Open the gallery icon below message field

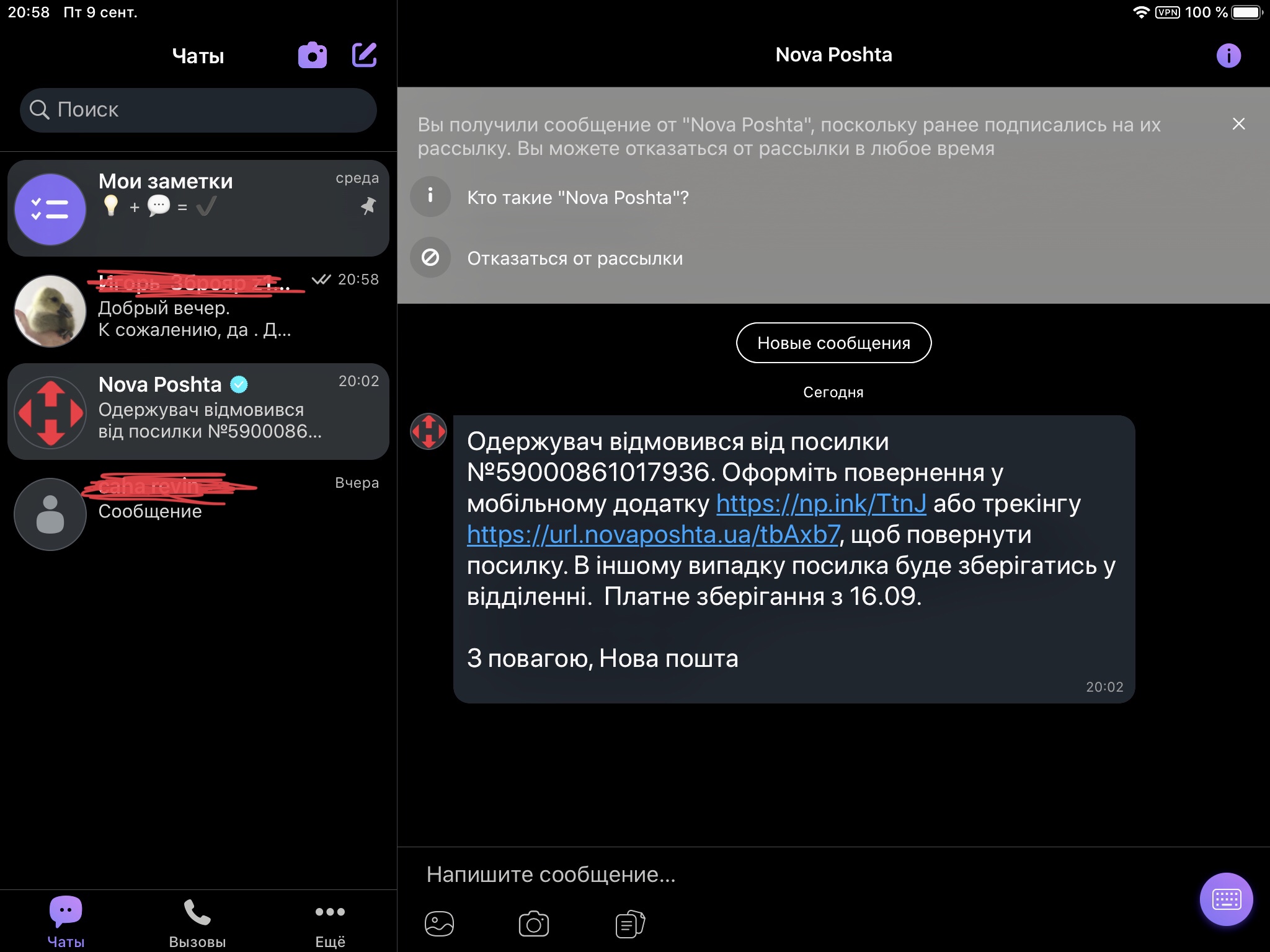[439, 924]
